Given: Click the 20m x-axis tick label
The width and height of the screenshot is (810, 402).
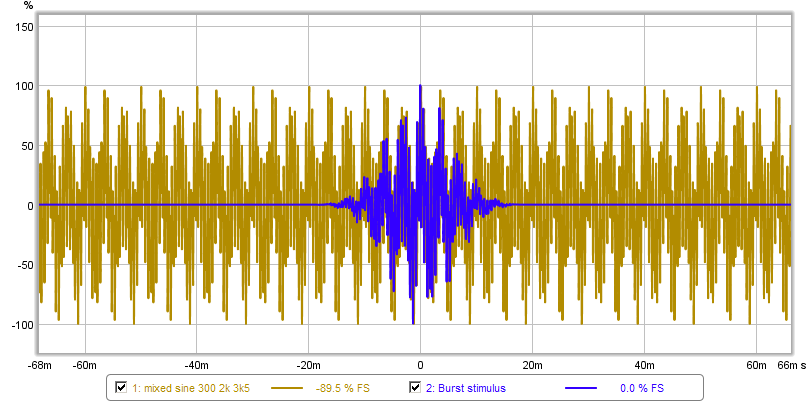Looking at the screenshot, I should (x=533, y=366).
